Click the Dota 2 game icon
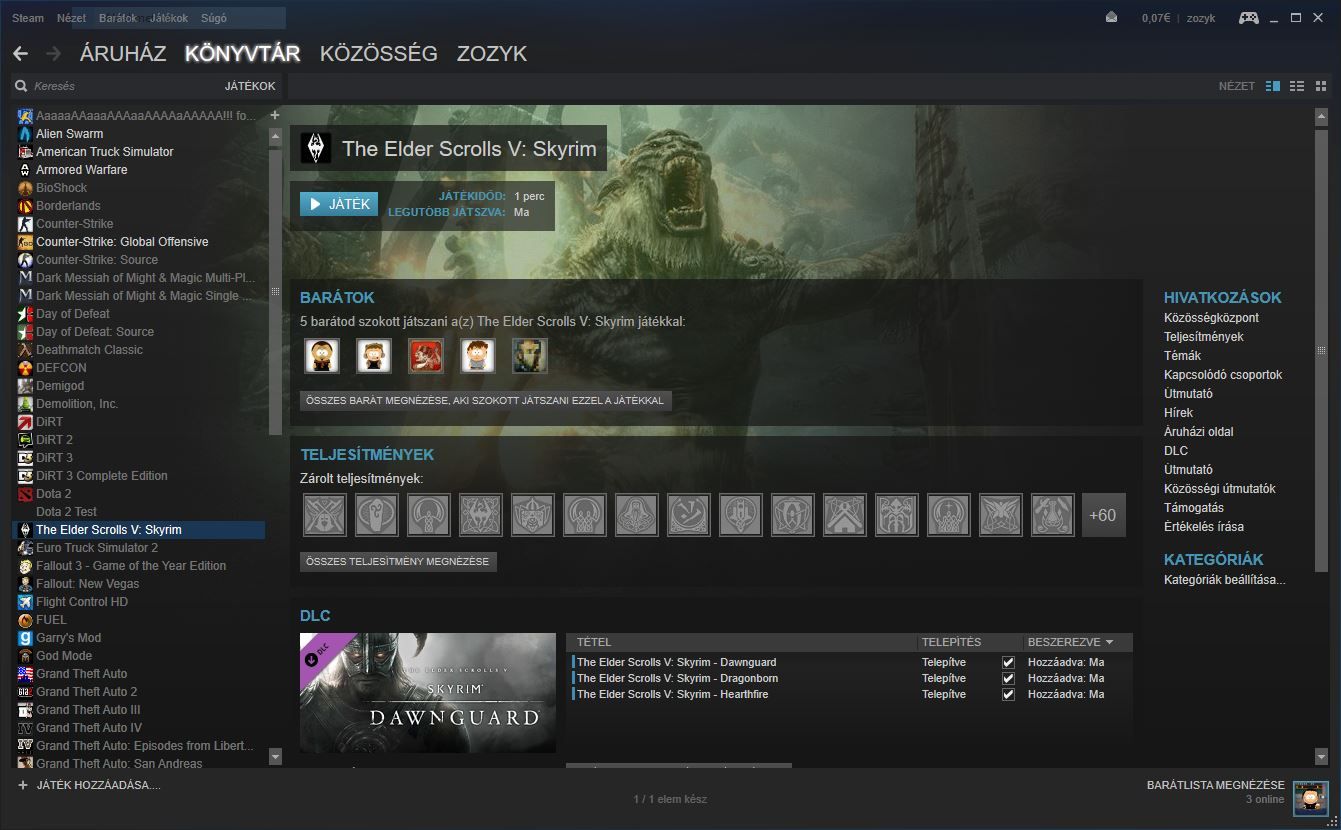Viewport: 1341px width, 830px height. pyautogui.click(x=26, y=493)
